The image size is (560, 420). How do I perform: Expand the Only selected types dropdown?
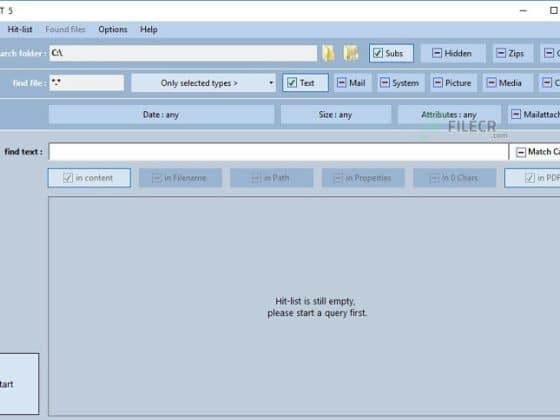[x=203, y=83]
